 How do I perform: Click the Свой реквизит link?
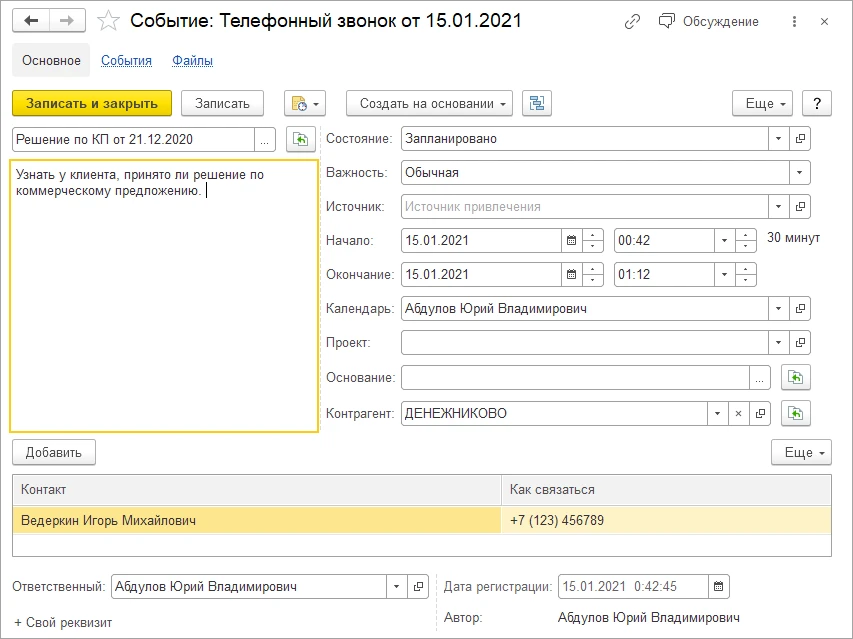63,622
